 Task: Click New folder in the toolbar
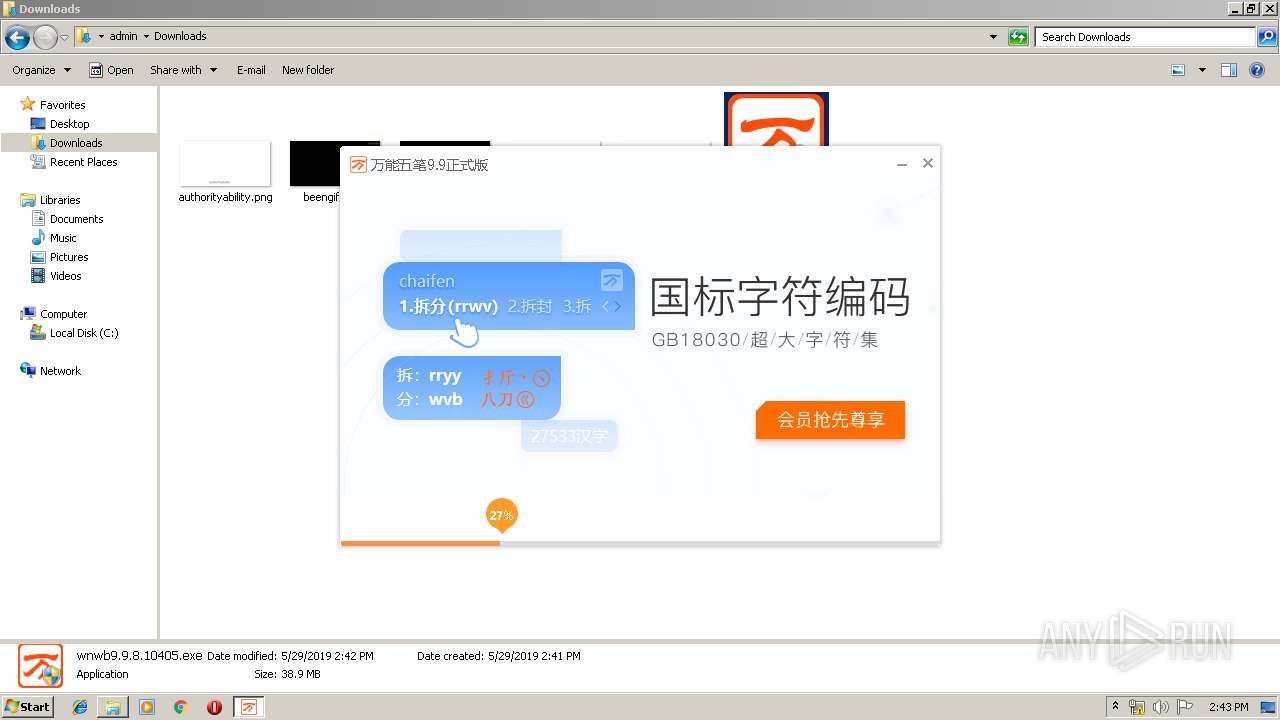308,70
